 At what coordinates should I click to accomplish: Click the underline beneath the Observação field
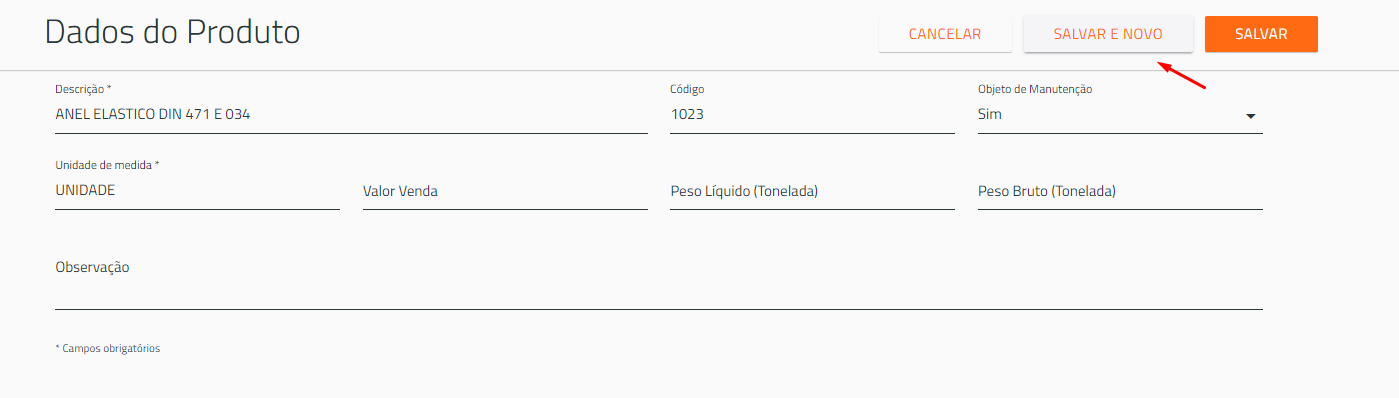coord(659,310)
